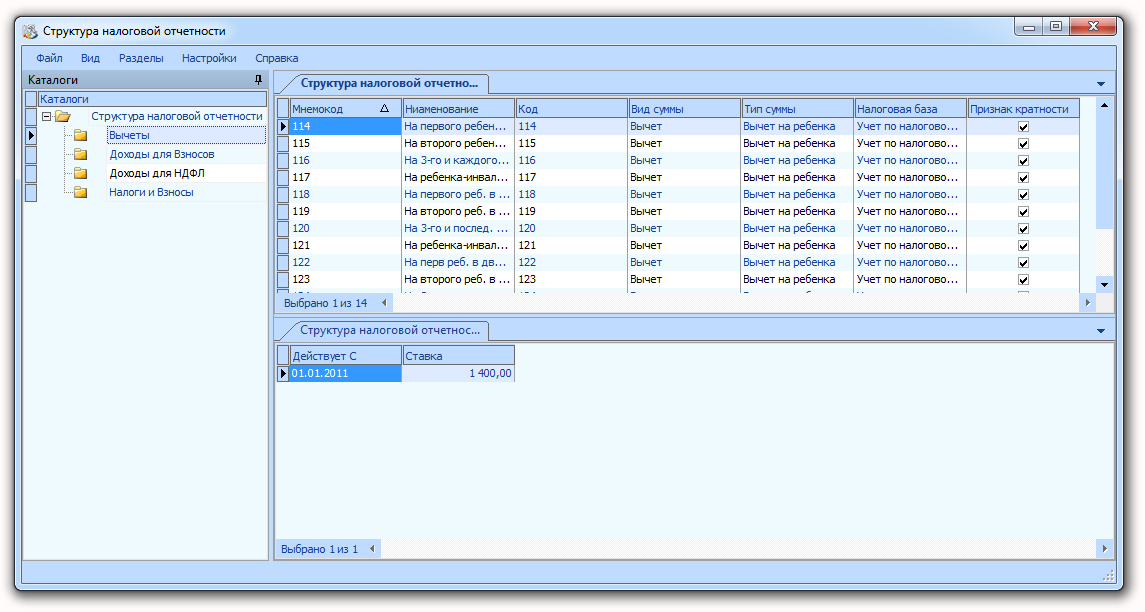Toggle Признак кратности checkbox for row 118
The width and height of the screenshot is (1145, 612).
pos(1023,195)
